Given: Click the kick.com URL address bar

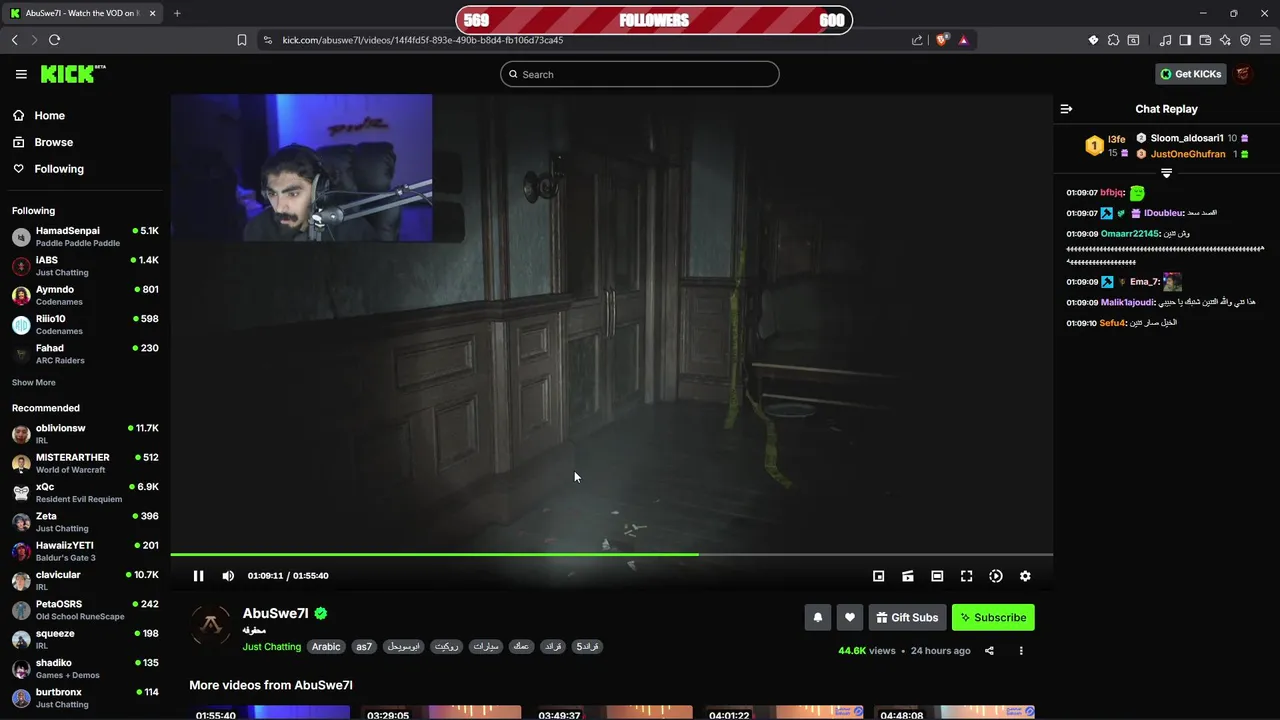Looking at the screenshot, I should 422,40.
